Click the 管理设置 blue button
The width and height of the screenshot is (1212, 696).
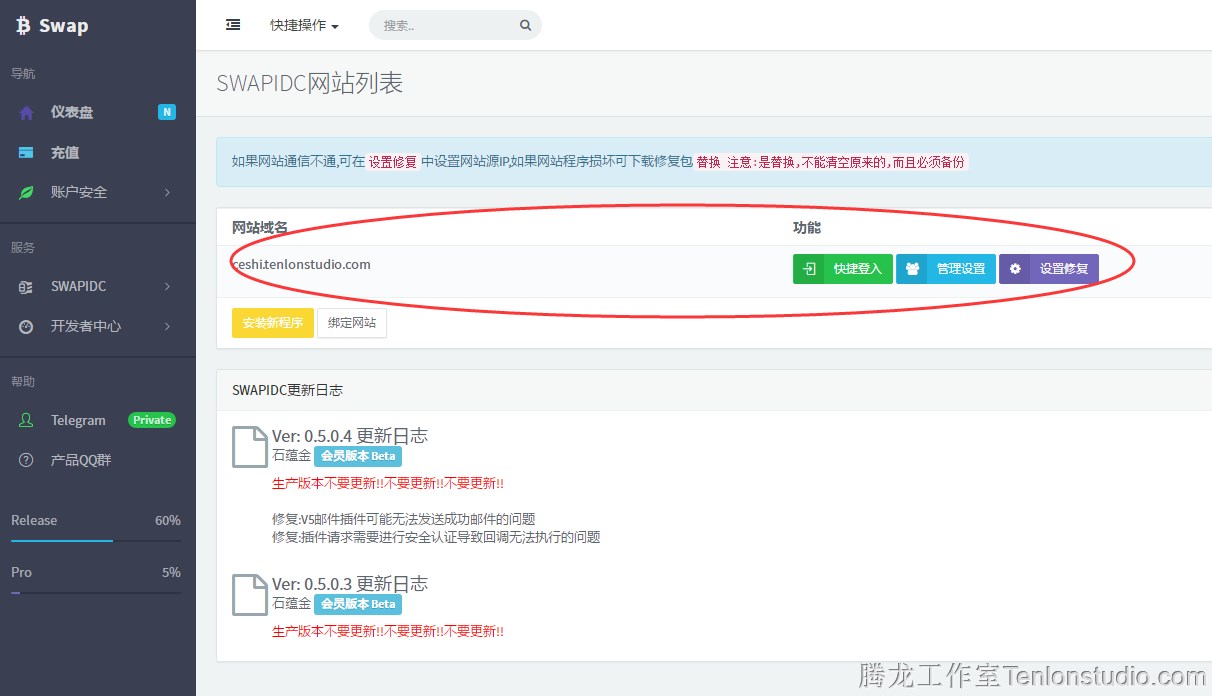pos(946,269)
